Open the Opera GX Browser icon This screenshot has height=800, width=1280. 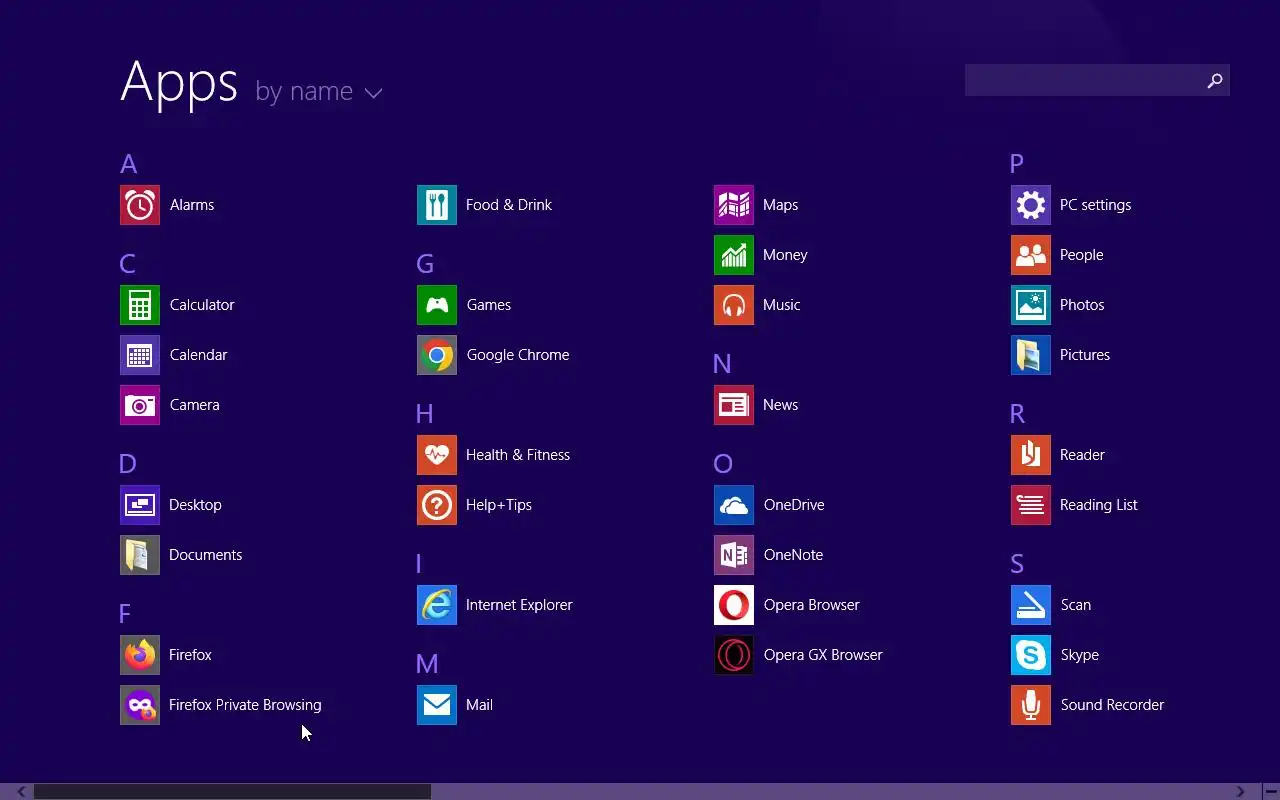click(x=734, y=655)
